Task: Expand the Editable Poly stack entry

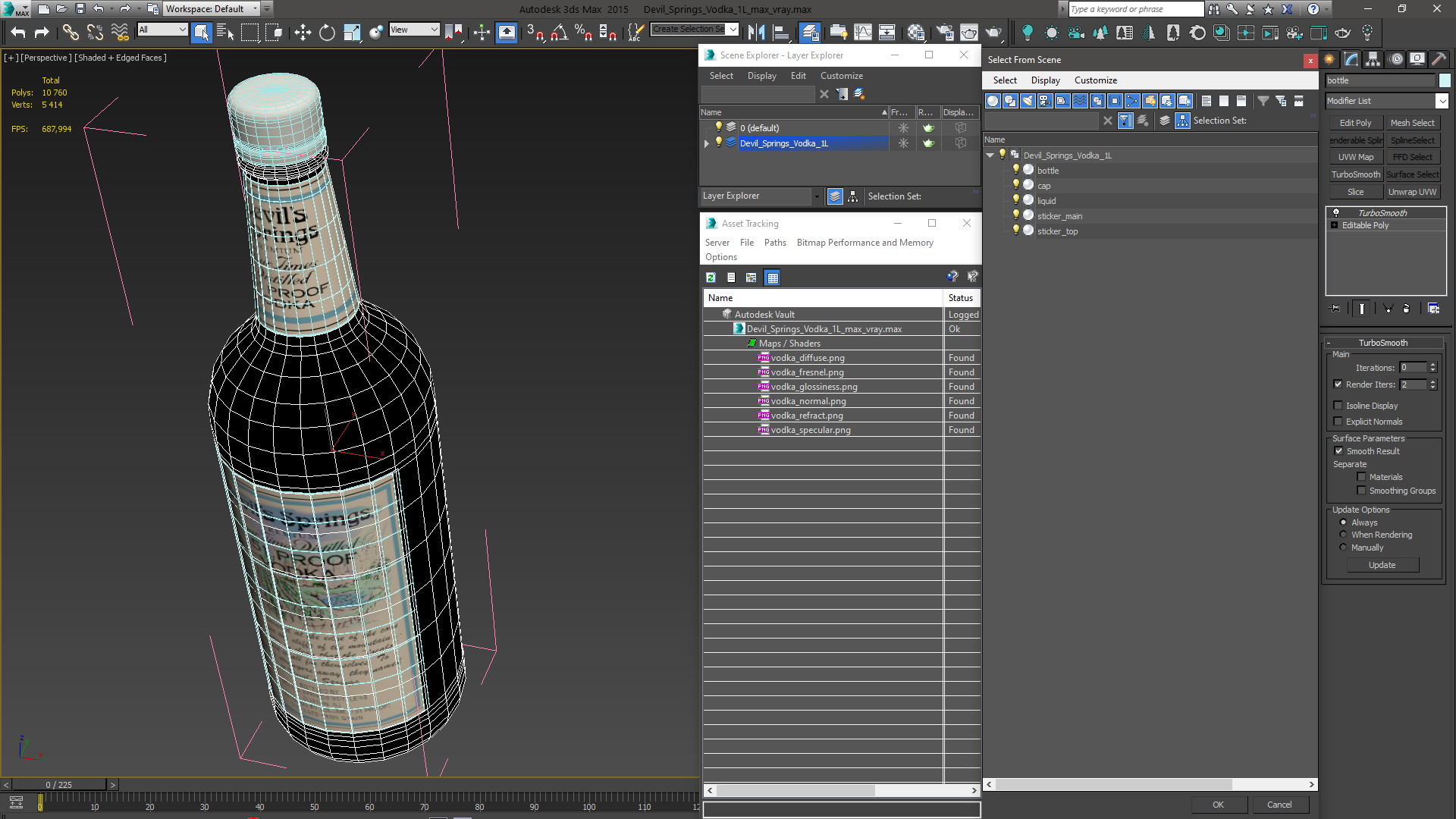Action: click(1334, 225)
